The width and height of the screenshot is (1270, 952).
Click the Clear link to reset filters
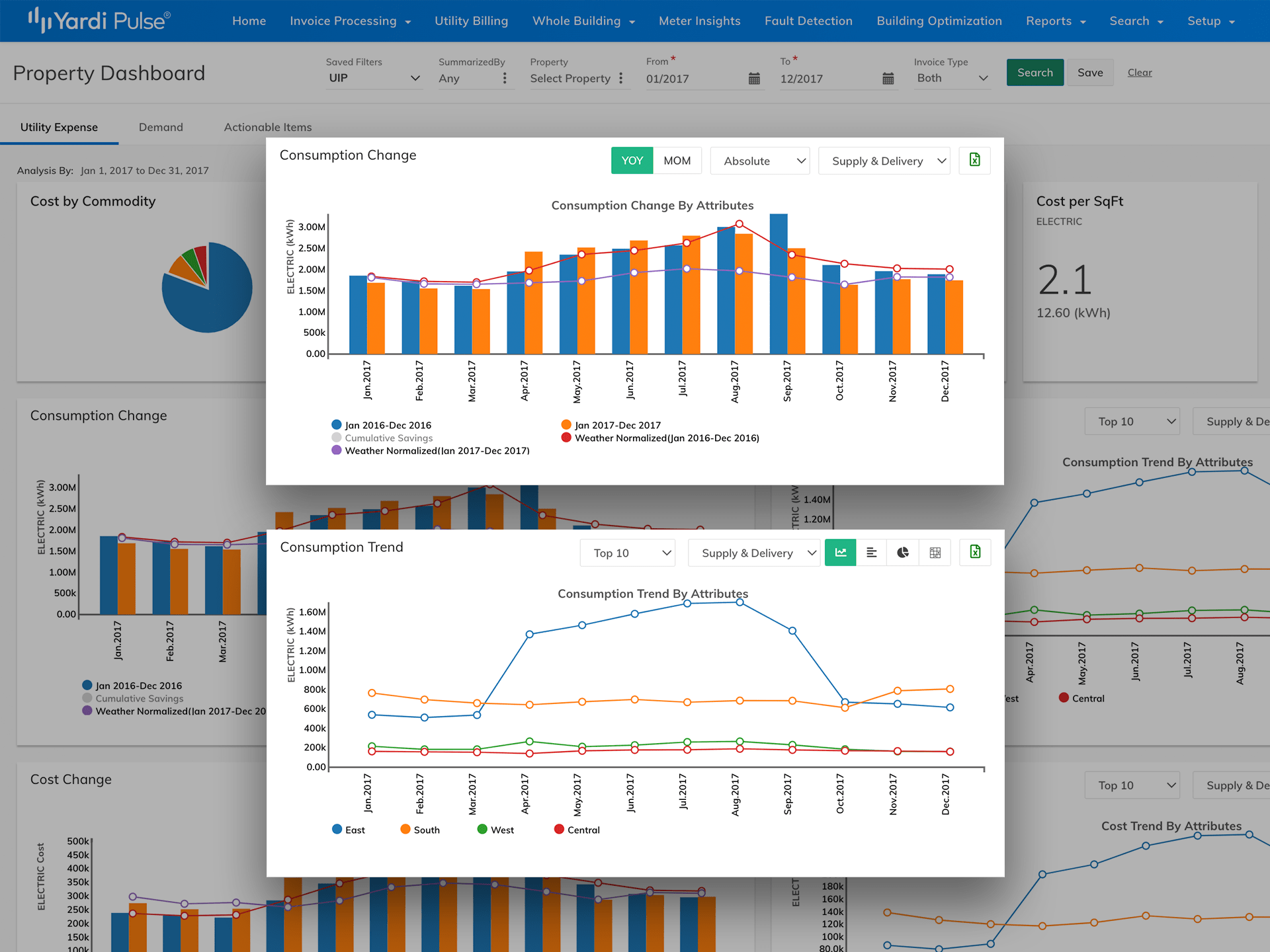[1139, 72]
